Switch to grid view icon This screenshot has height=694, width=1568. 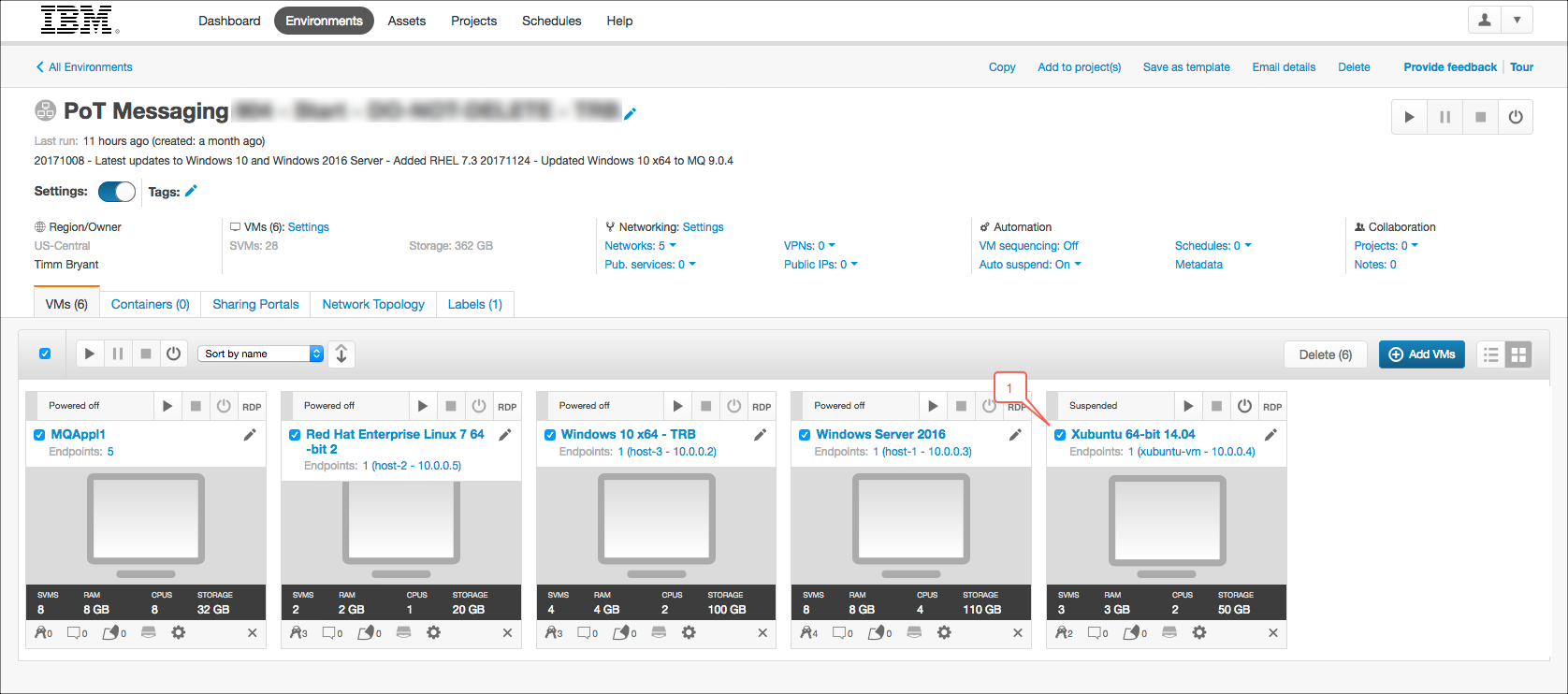pyautogui.click(x=1518, y=354)
